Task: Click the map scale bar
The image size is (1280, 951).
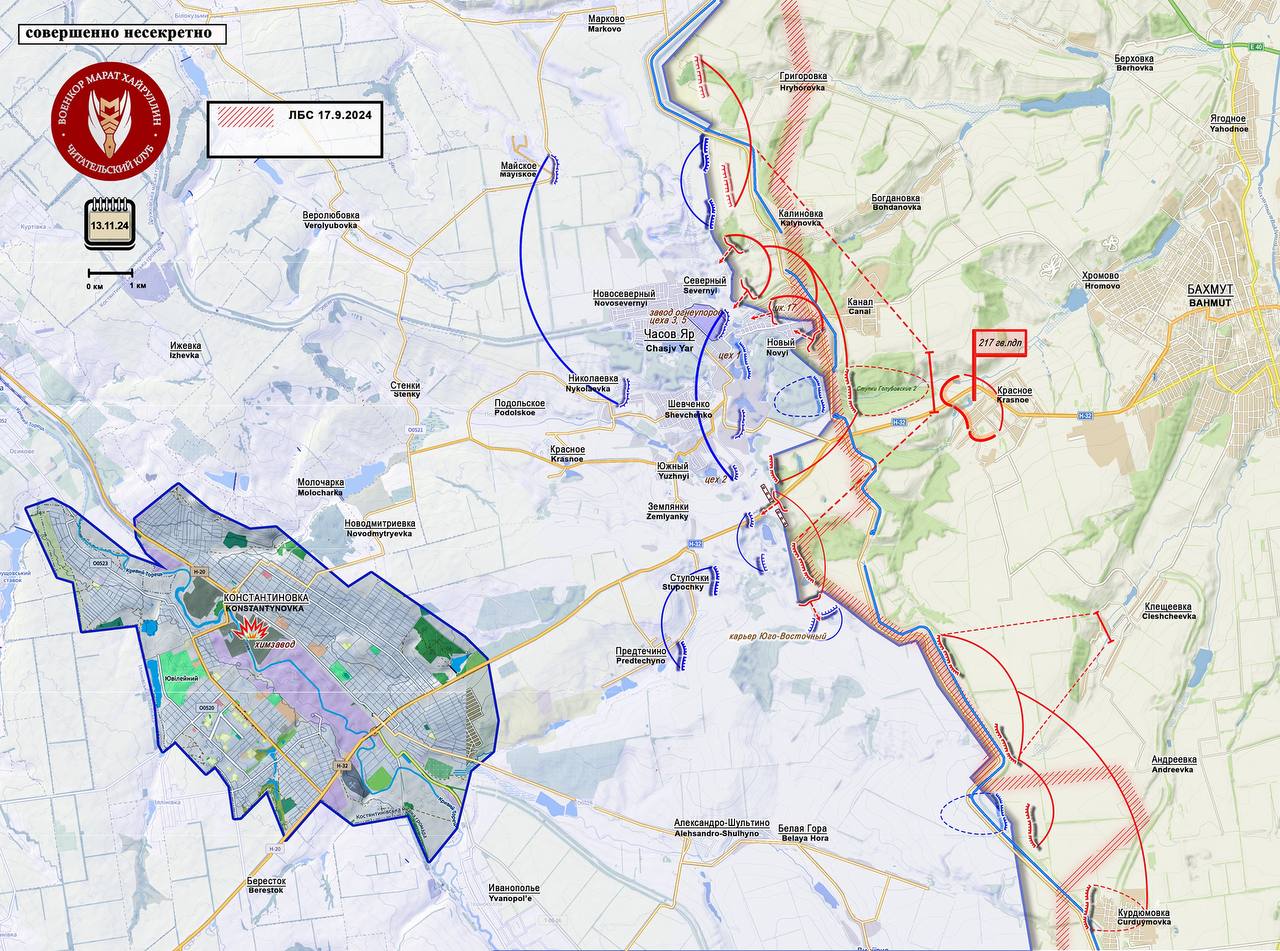Action: click(x=110, y=272)
